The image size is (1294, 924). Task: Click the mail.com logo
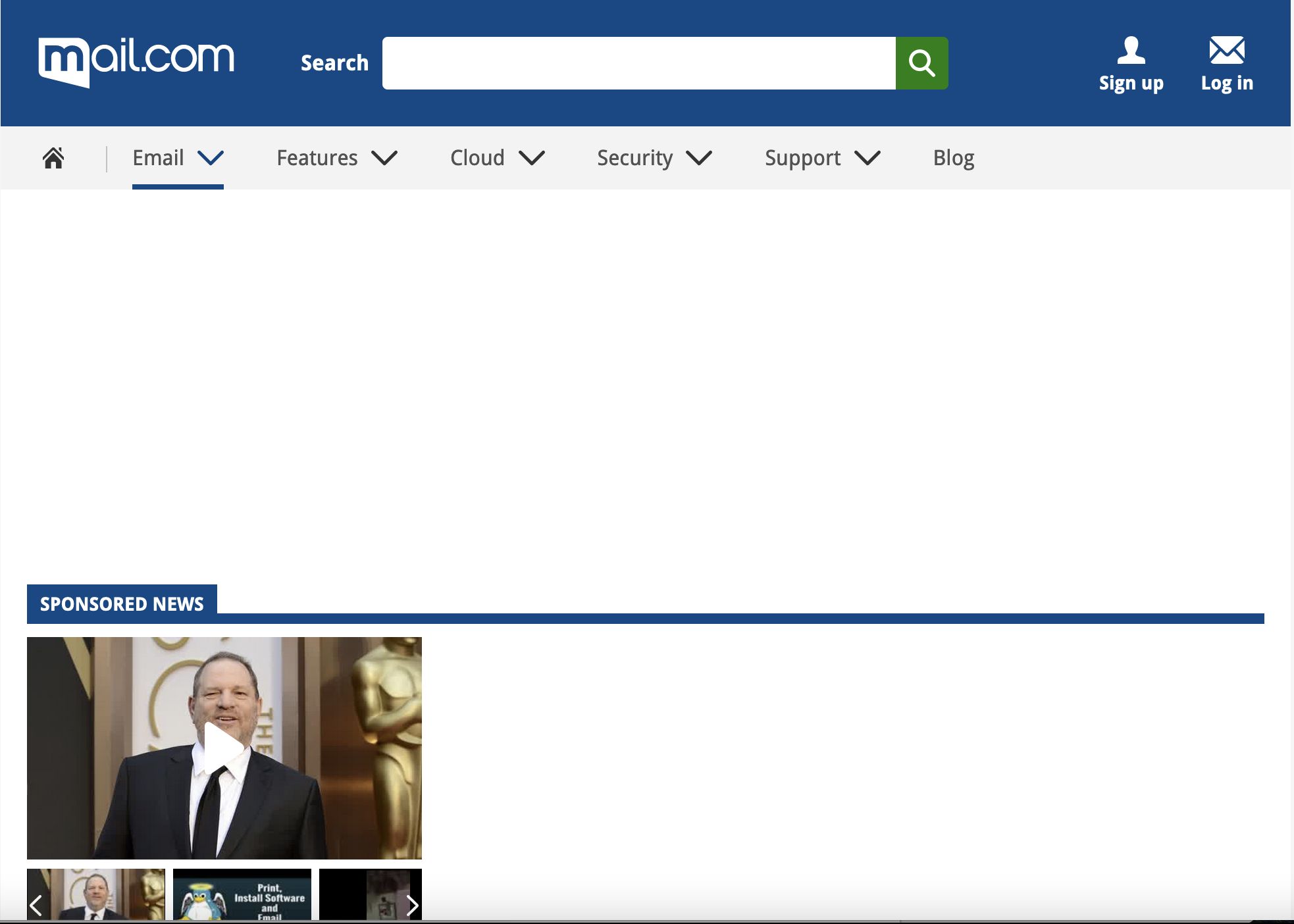click(x=136, y=62)
